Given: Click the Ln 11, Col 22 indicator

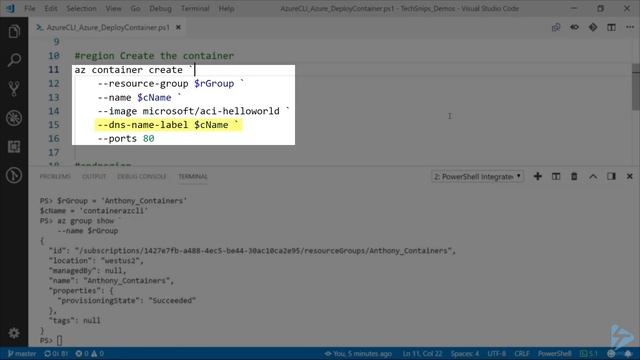Looking at the screenshot, I should tap(422, 353).
